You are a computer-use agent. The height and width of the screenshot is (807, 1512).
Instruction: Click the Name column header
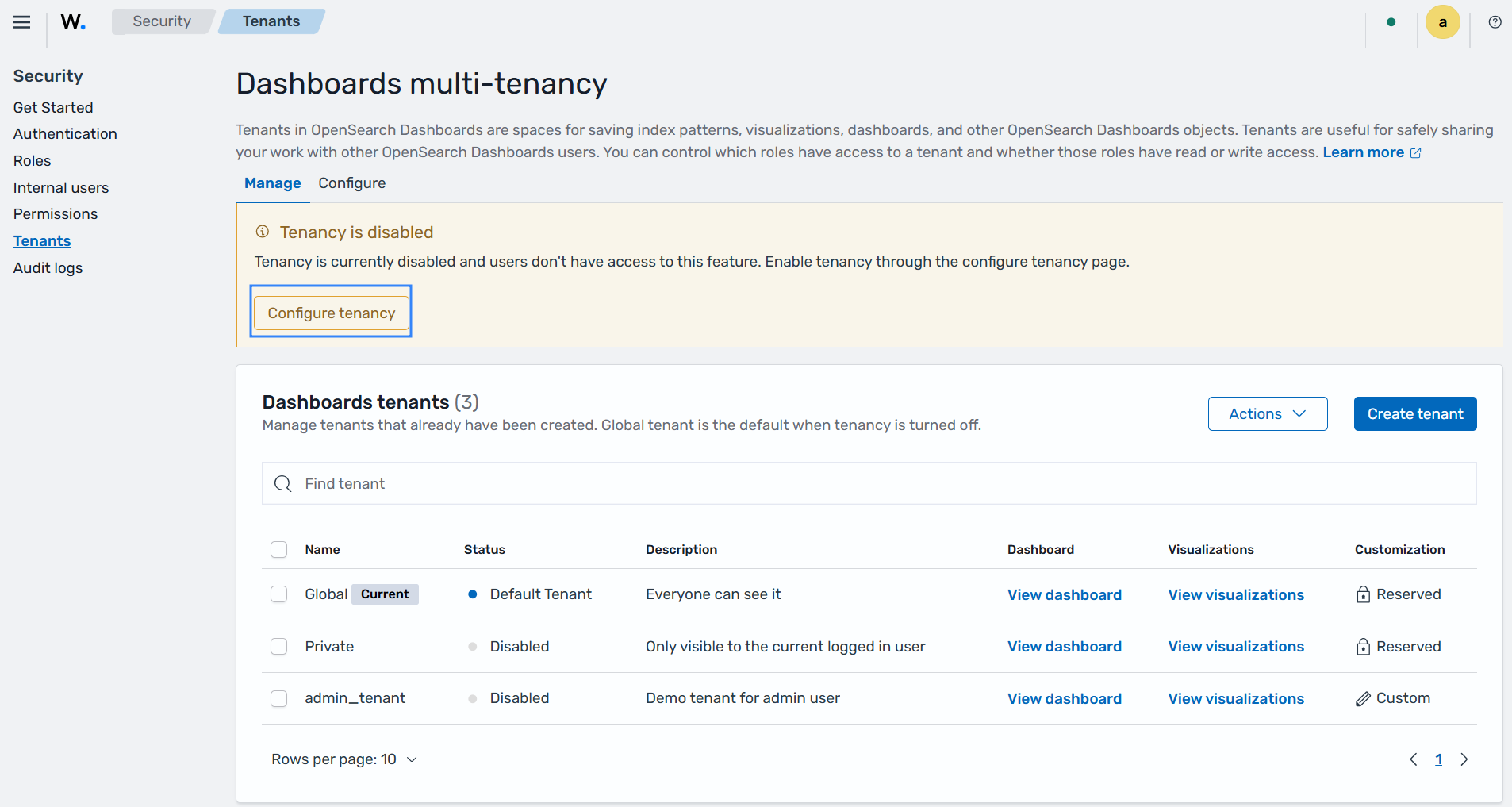click(x=322, y=549)
